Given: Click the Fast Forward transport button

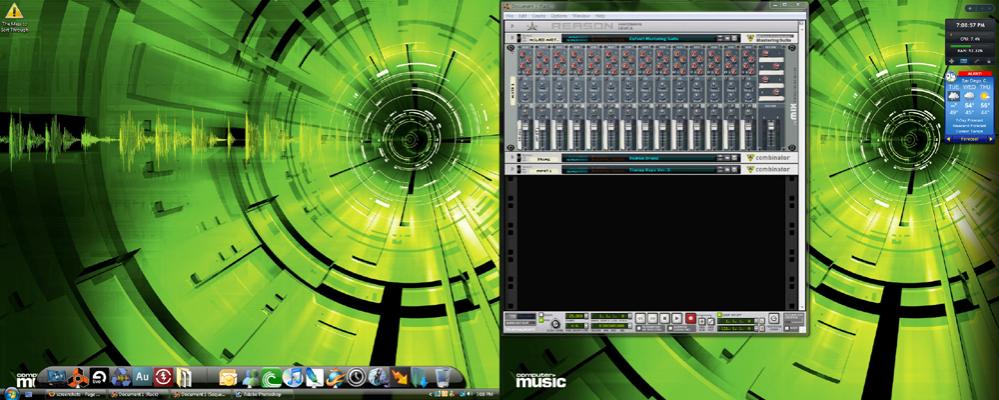Looking at the screenshot, I should (x=652, y=318).
